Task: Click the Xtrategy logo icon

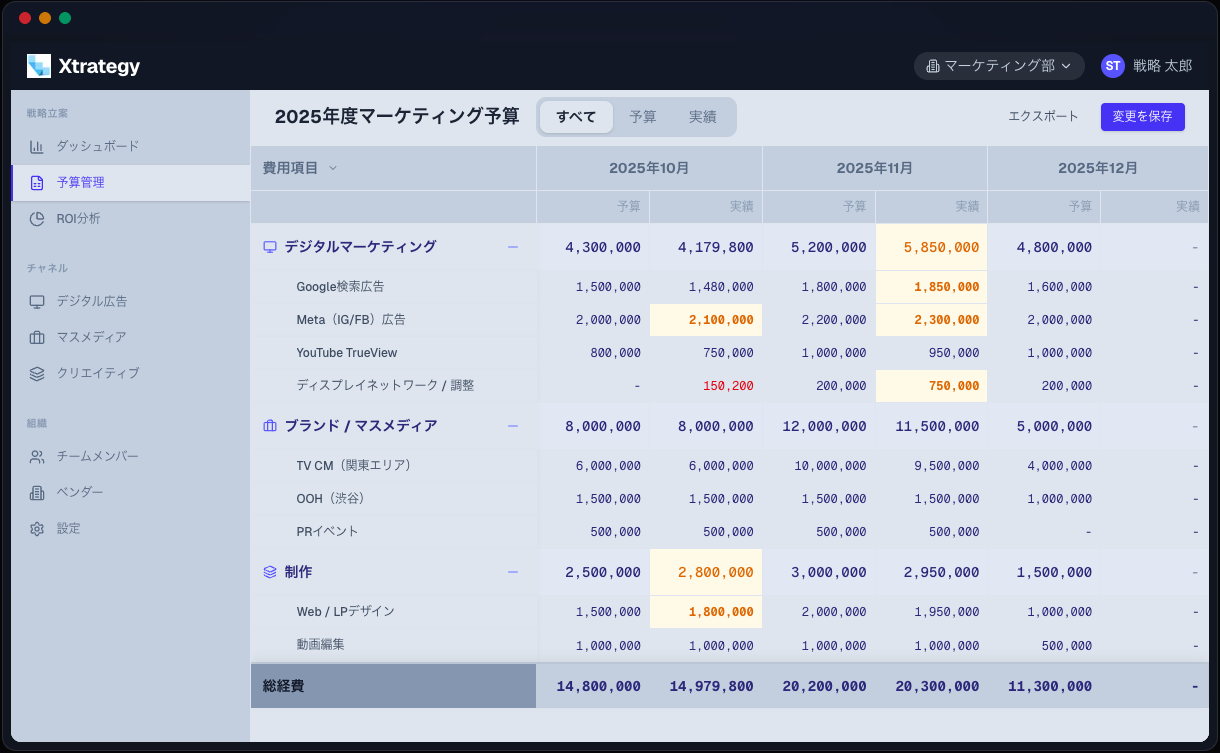Action: click(38, 66)
